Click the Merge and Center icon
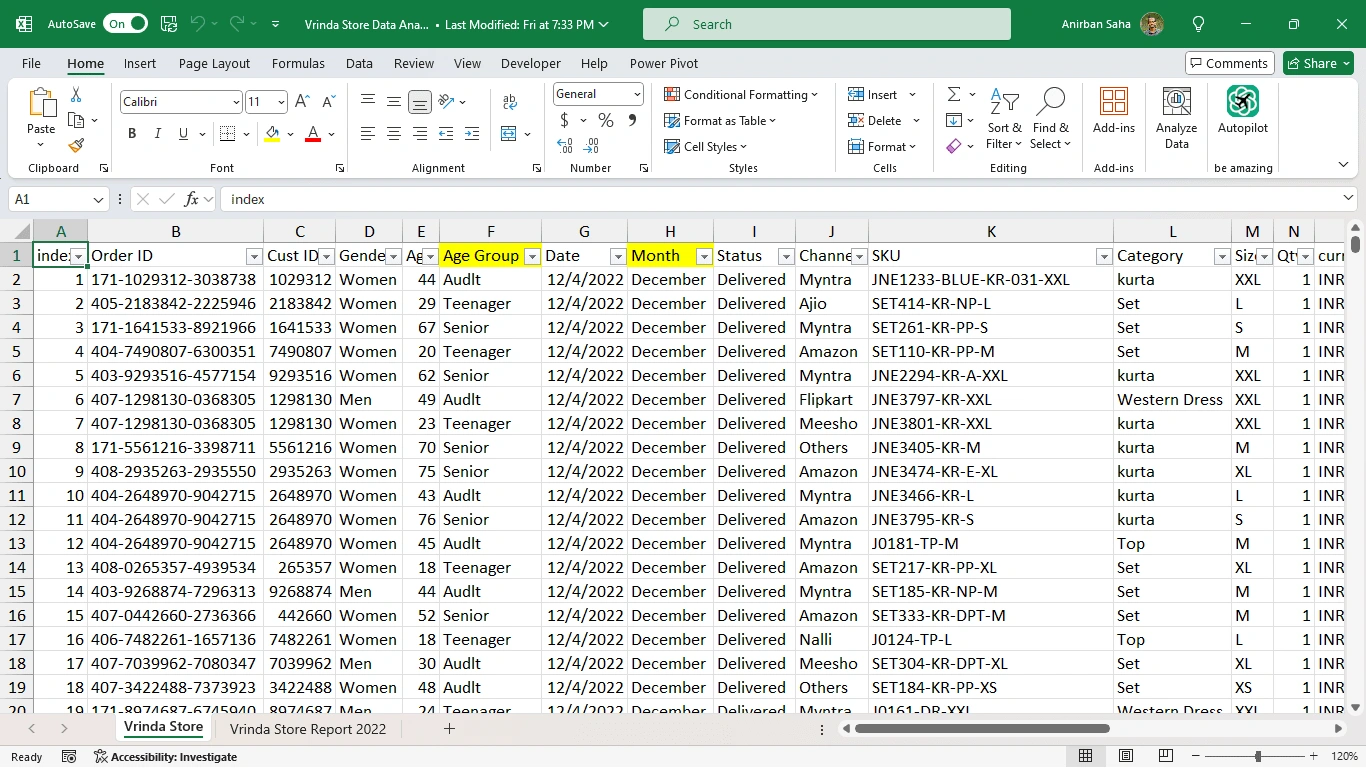This screenshot has width=1366, height=768. tap(509, 133)
